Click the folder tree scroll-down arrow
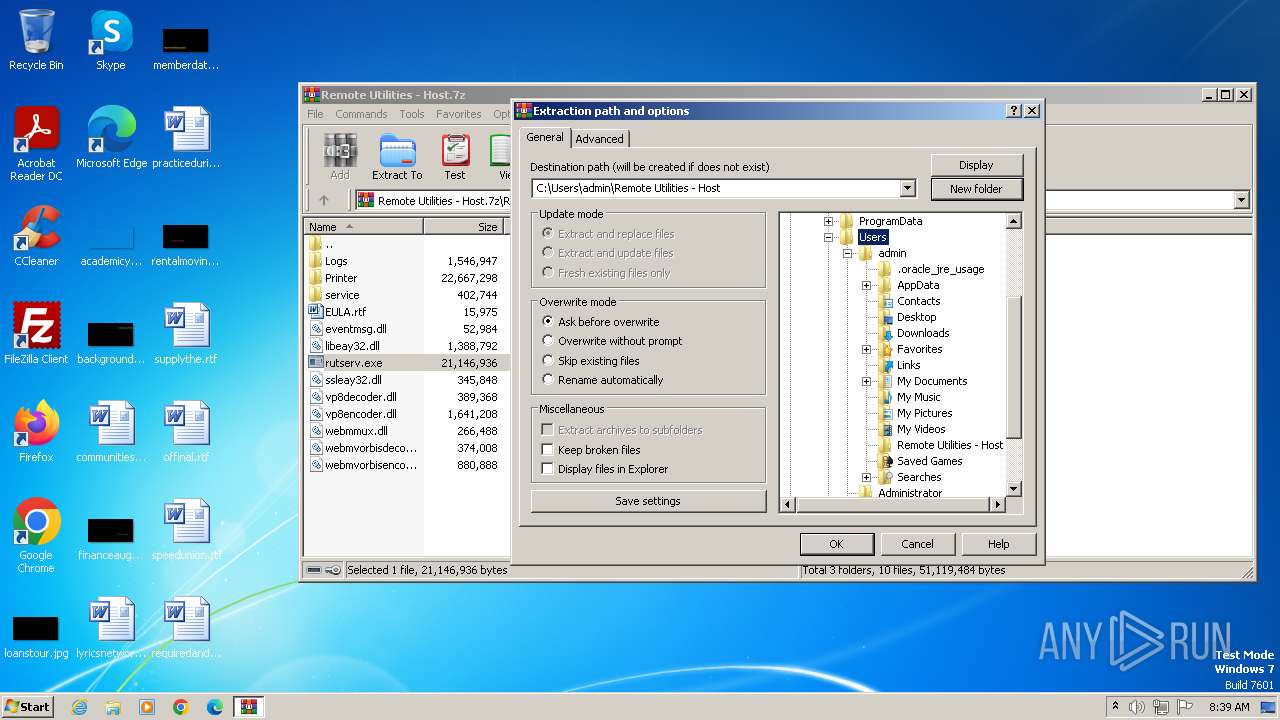1280x720 pixels. 1014,489
